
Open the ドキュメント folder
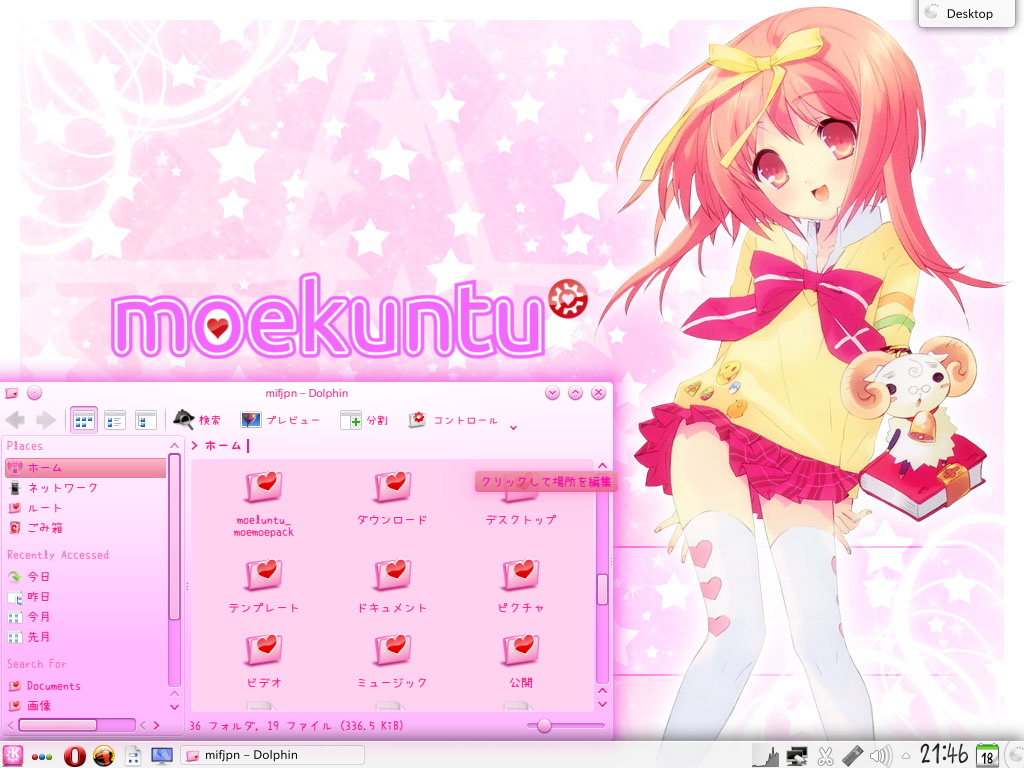392,585
